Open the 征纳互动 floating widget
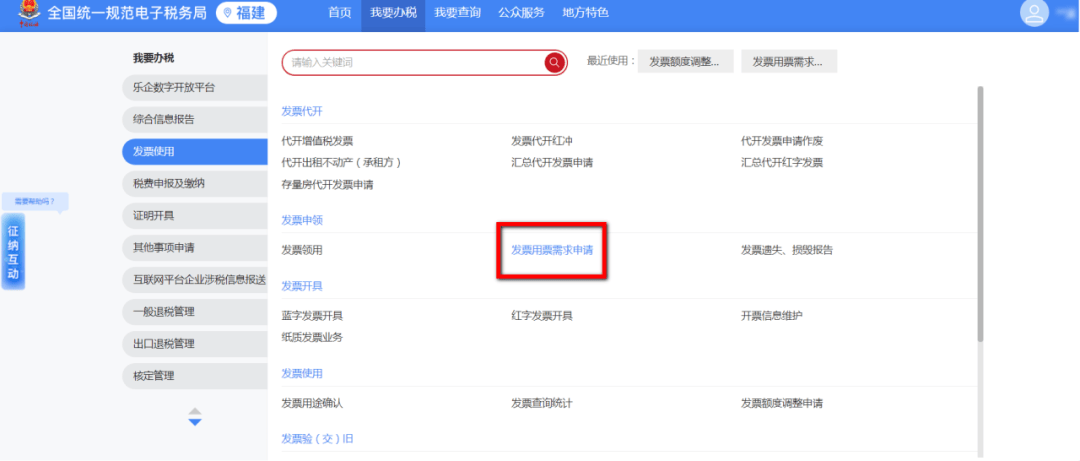Screen dimensions: 1080x461 [x=13, y=251]
